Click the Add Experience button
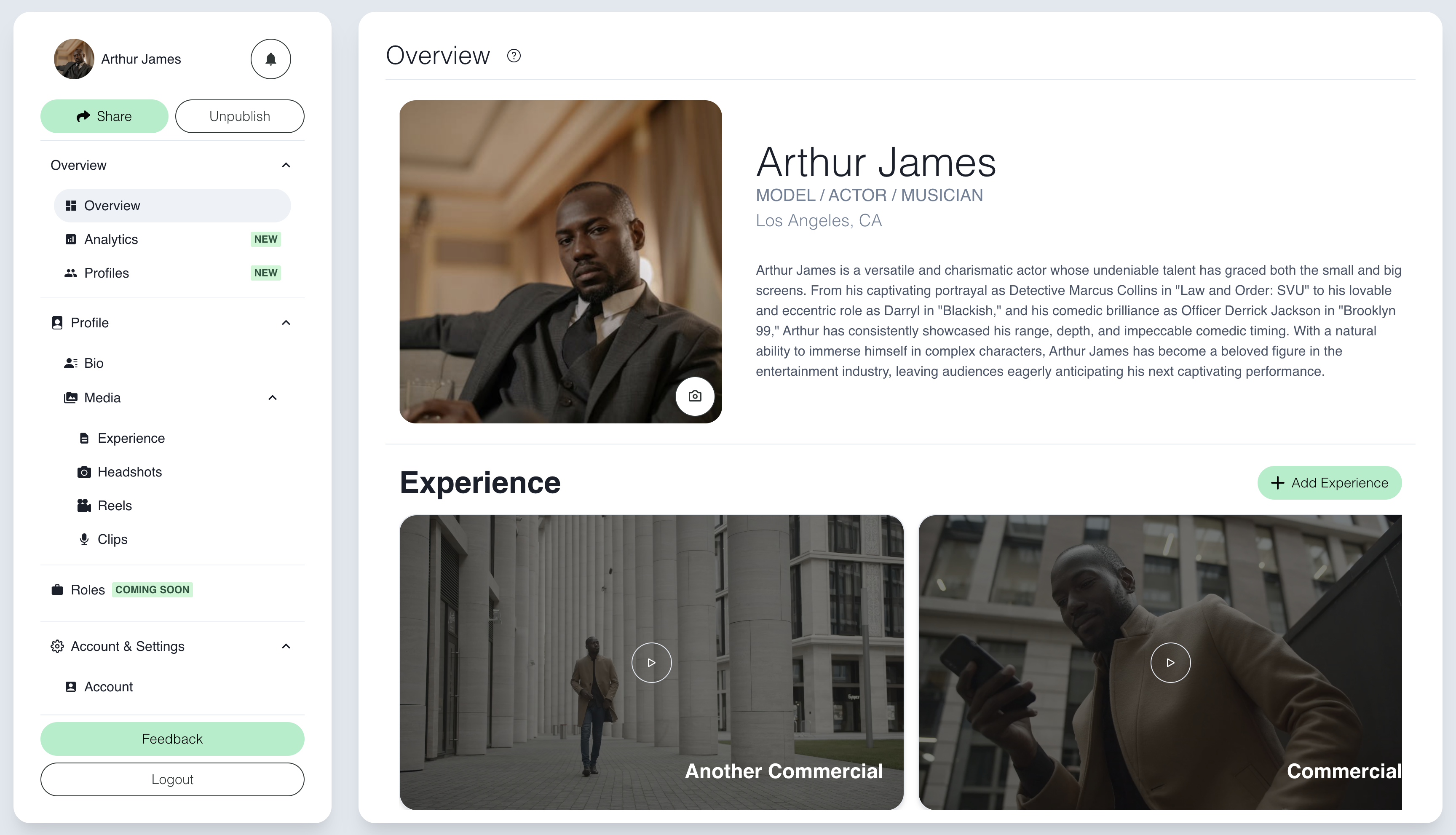The height and width of the screenshot is (835, 1456). 1329,483
